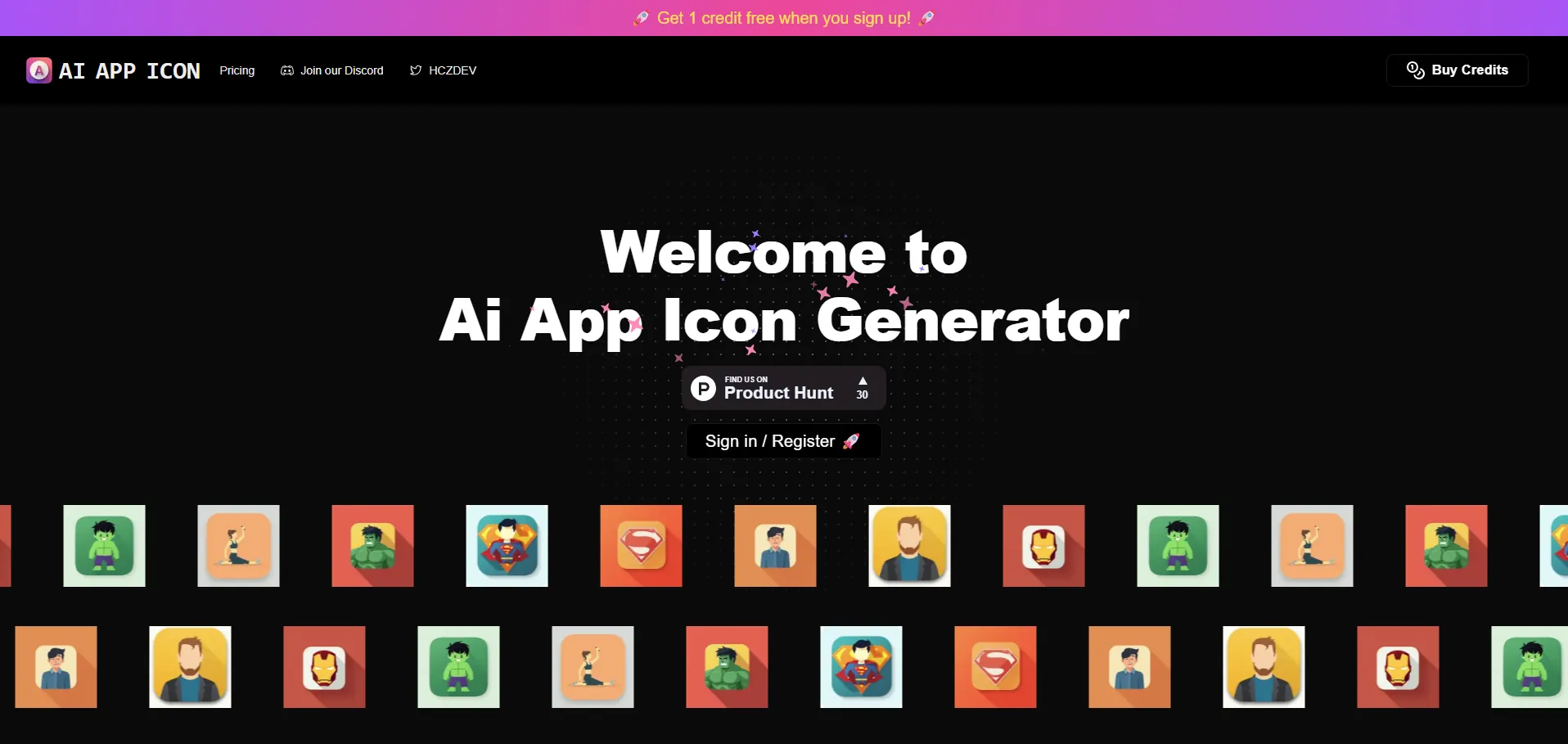Click the AI APP ICON logo image
This screenshot has height=744, width=1568.
[38, 70]
